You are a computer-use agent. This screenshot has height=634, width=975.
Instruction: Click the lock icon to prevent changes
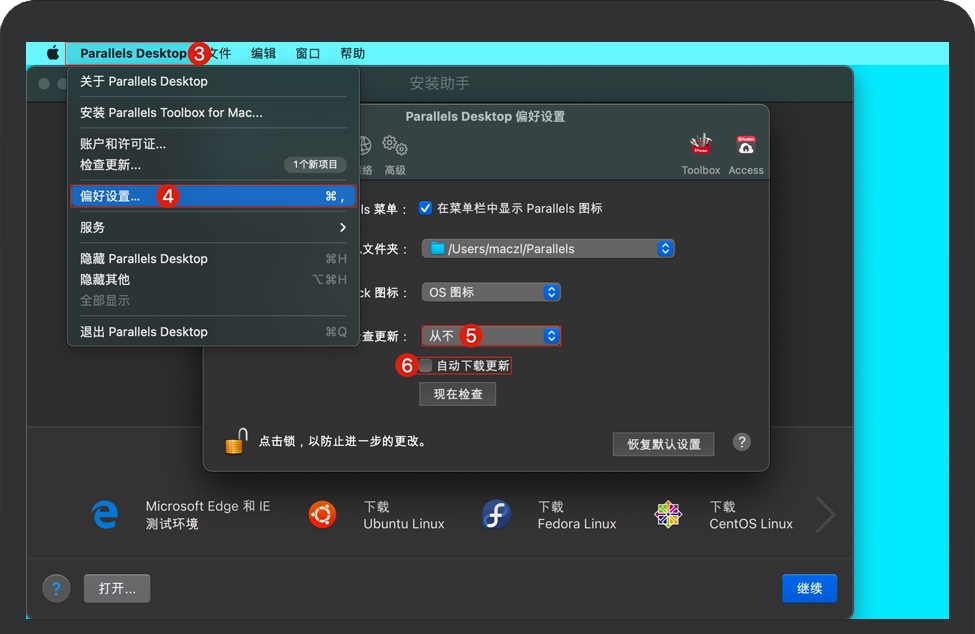pyautogui.click(x=236, y=441)
